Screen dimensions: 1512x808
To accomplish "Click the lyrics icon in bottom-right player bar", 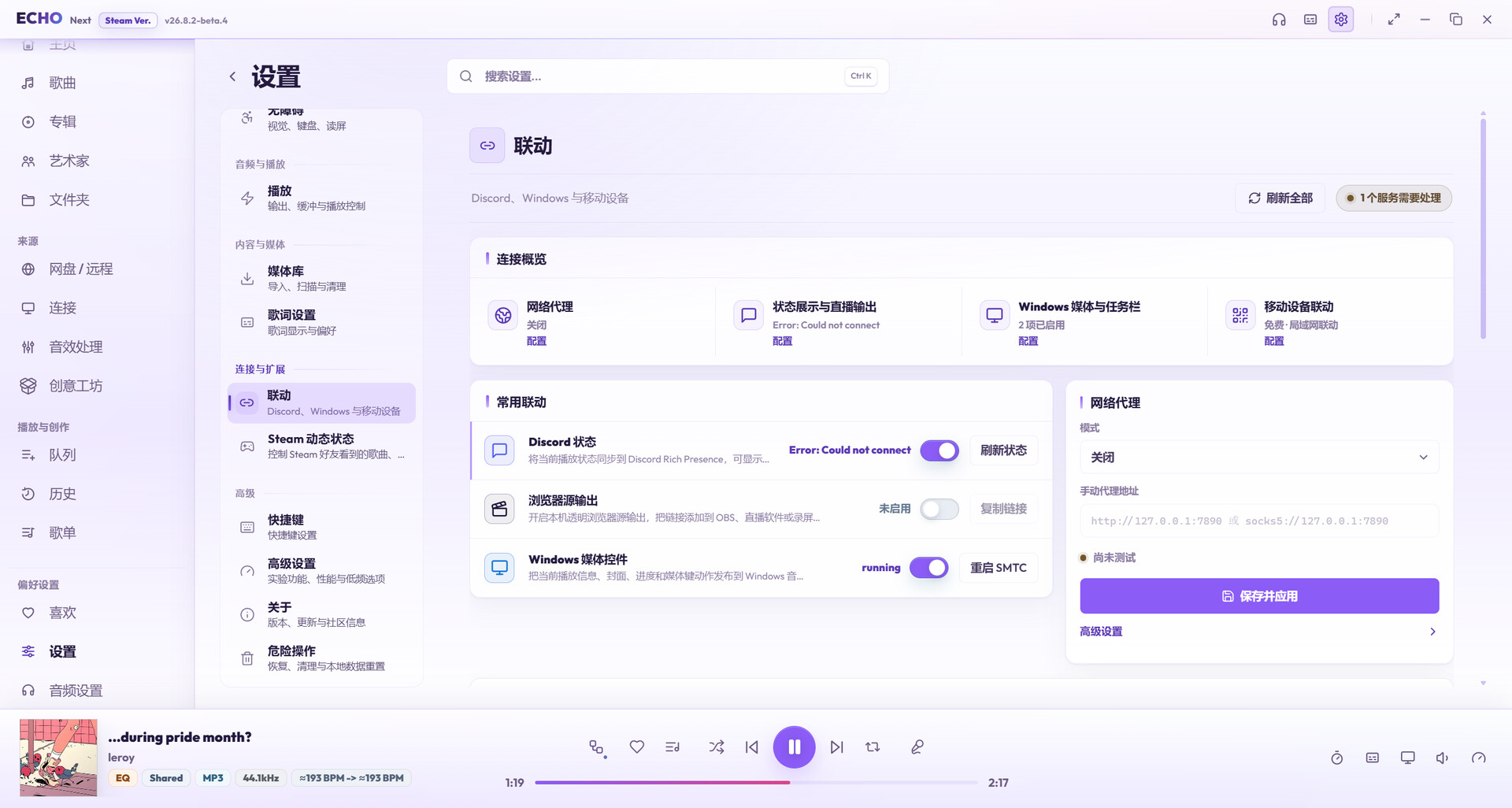I will click(x=1373, y=758).
